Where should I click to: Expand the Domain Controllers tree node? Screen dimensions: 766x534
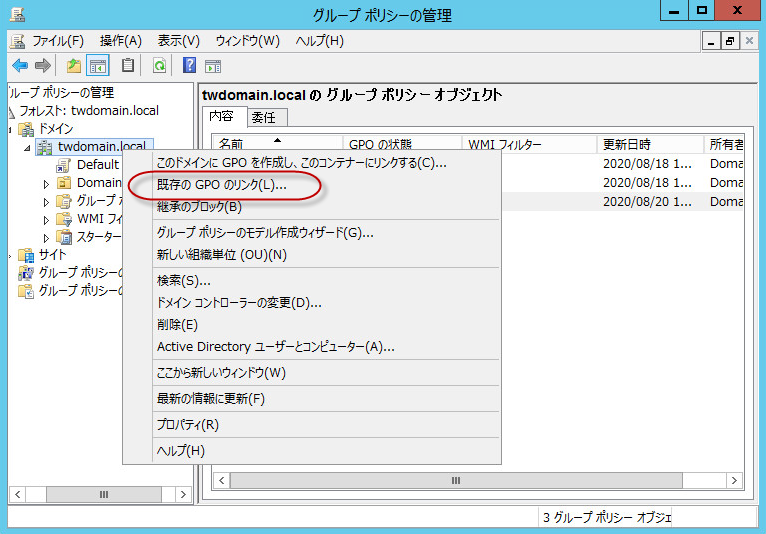click(x=46, y=183)
